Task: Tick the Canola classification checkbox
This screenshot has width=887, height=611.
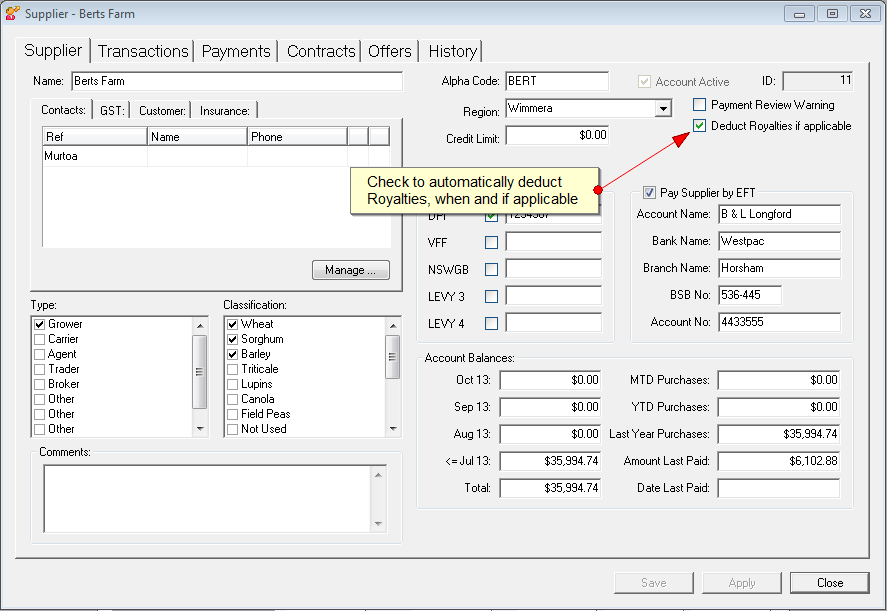Action: pyautogui.click(x=233, y=399)
